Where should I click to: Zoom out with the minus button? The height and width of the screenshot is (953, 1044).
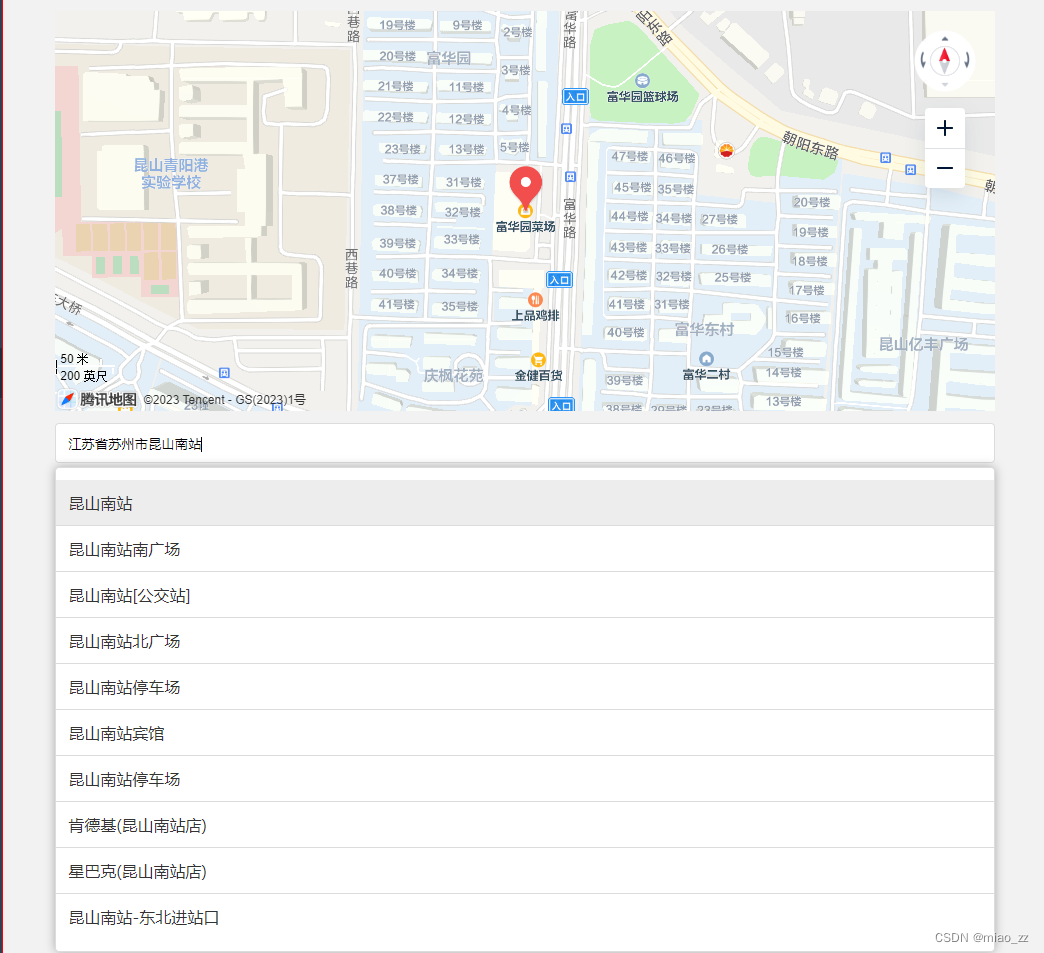[x=944, y=168]
